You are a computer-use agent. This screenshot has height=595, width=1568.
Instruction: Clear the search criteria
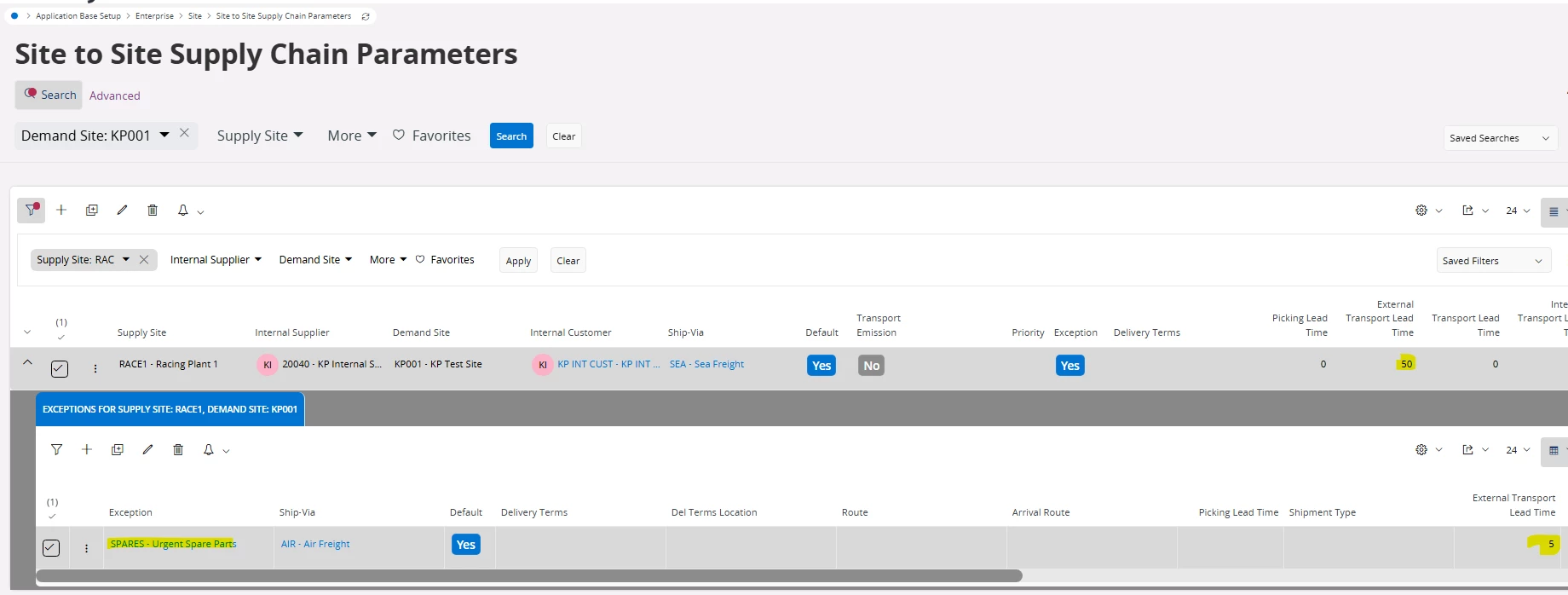pos(564,136)
